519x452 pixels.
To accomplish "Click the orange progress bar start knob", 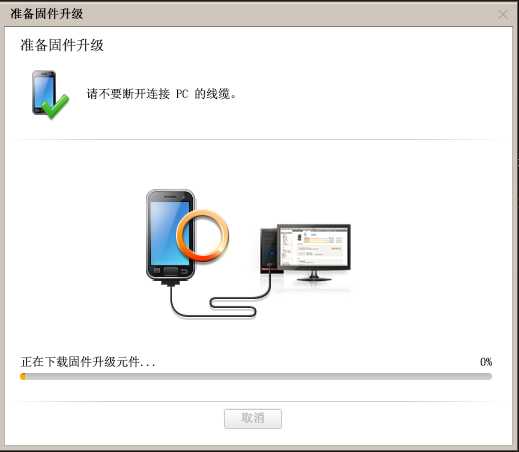I will point(23,376).
